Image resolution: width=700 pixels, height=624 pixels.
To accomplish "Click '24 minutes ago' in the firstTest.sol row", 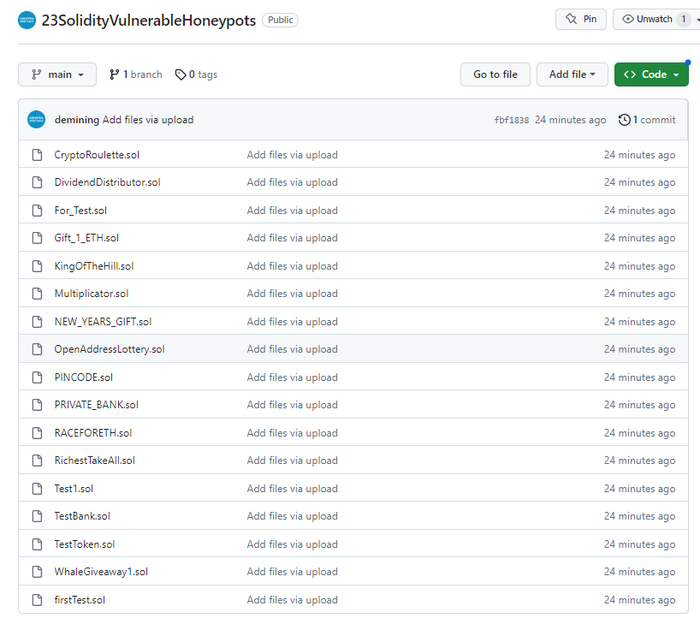I will click(x=639, y=600).
